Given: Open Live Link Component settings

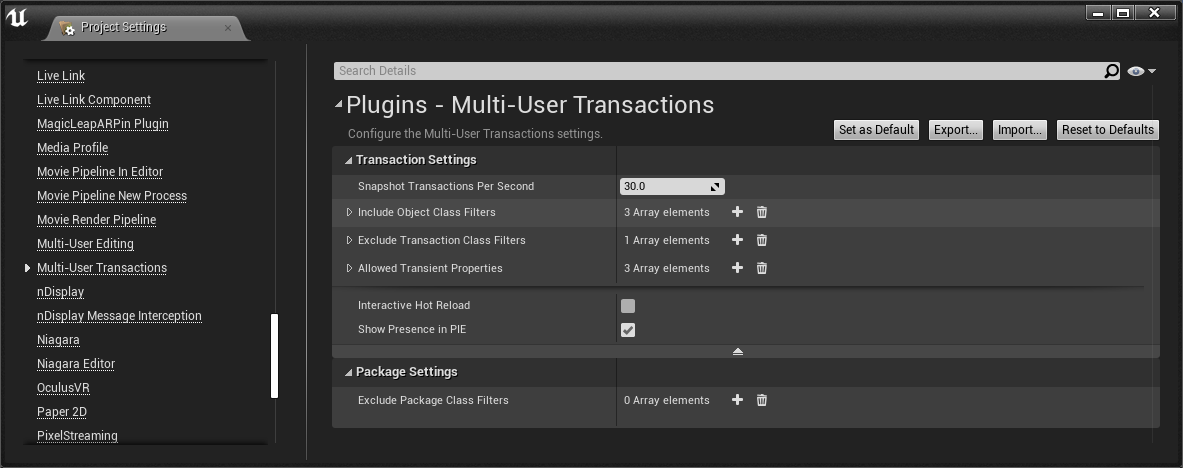Looking at the screenshot, I should coord(94,100).
